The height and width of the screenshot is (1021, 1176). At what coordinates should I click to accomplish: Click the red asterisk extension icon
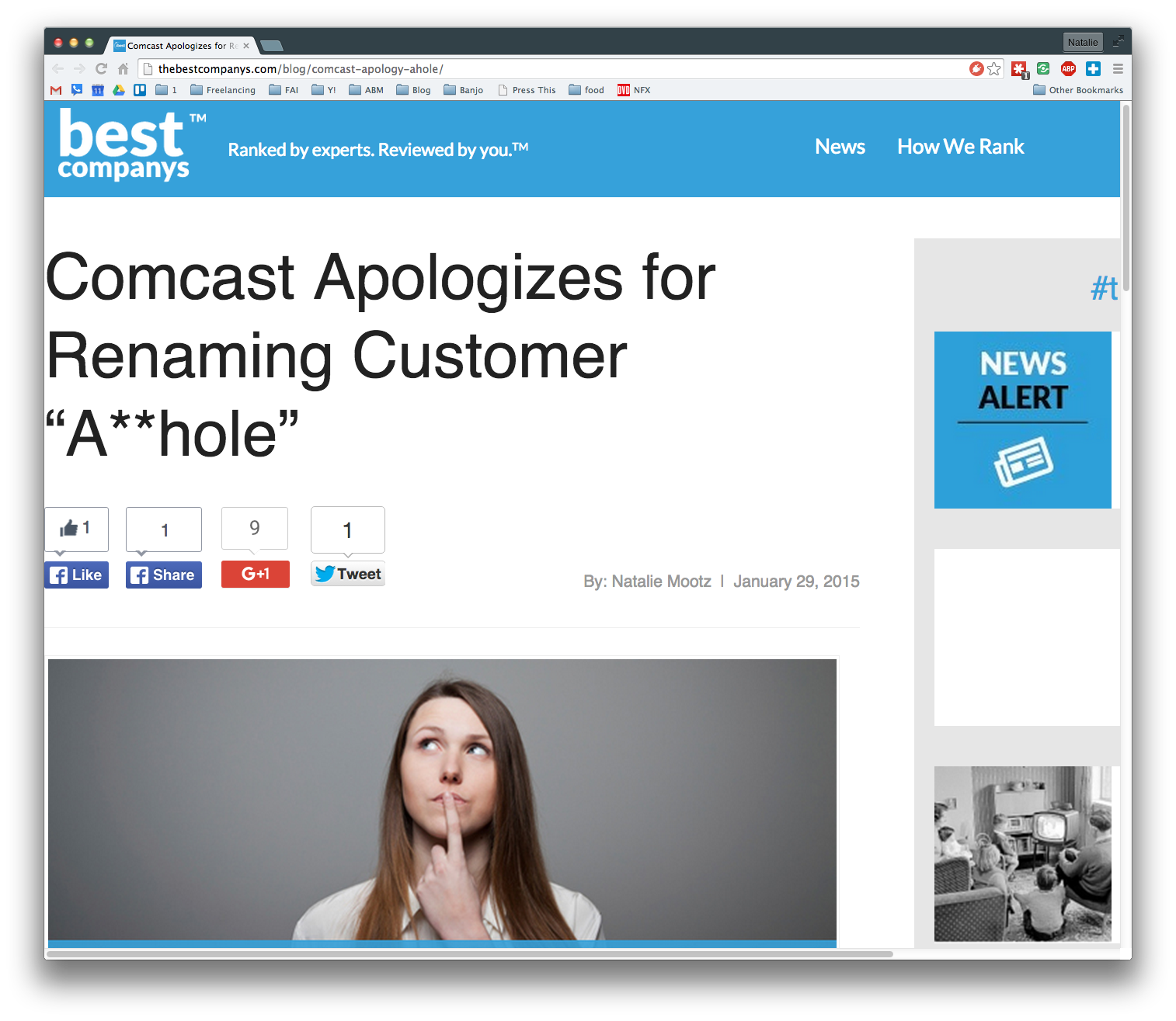(x=1019, y=69)
